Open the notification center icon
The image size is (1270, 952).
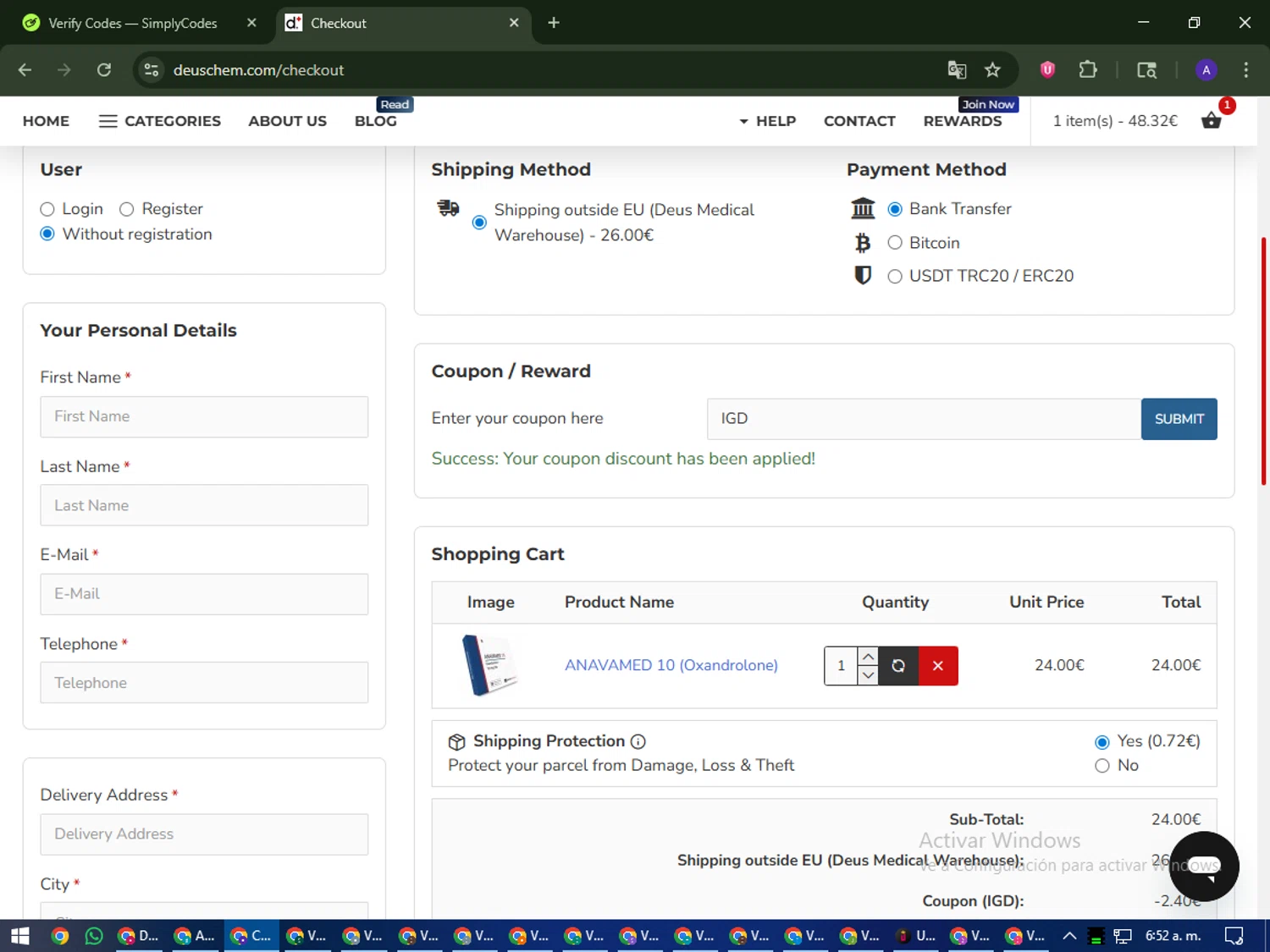(x=1234, y=936)
